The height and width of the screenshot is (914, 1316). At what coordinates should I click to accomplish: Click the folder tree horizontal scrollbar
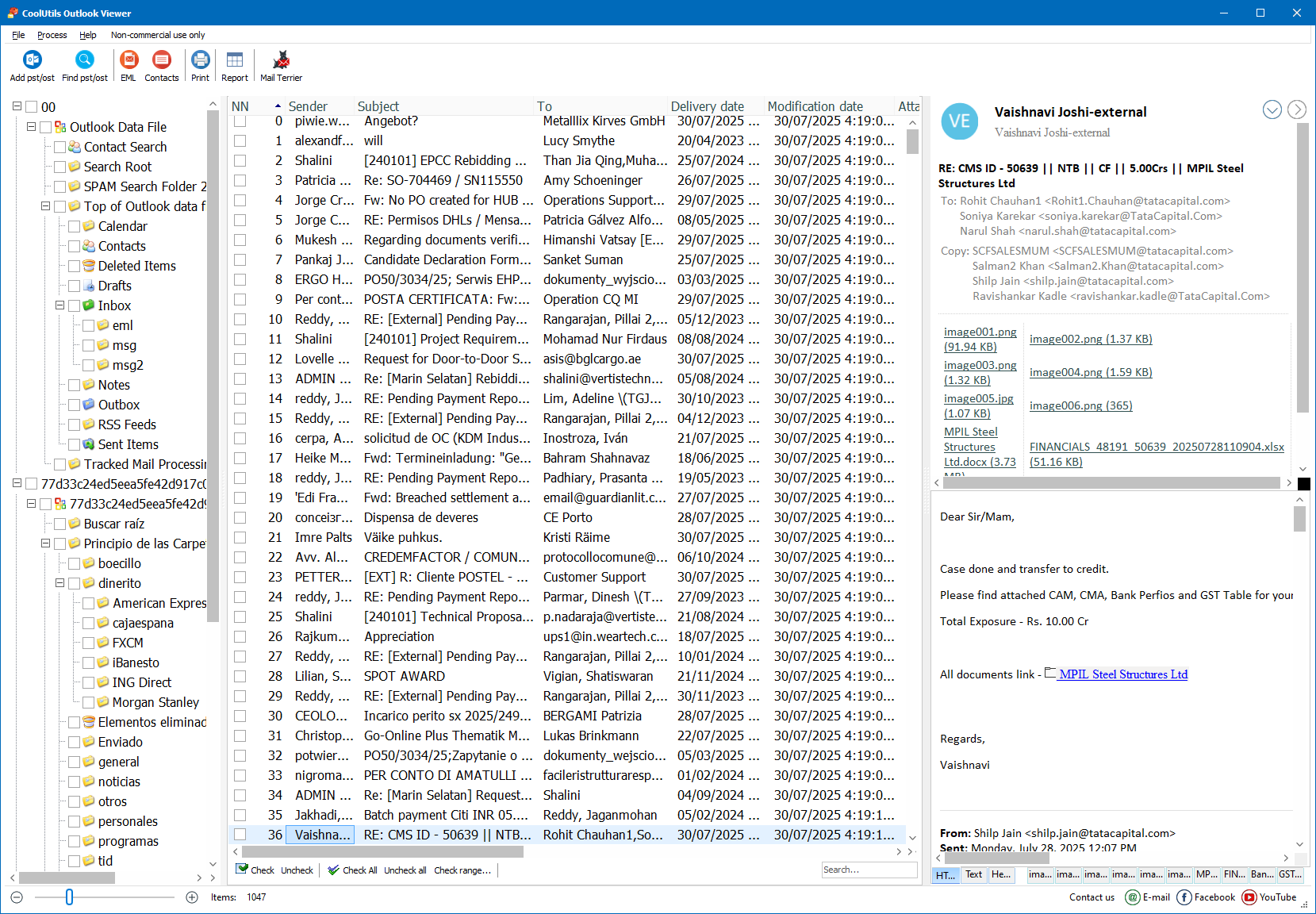coord(67,878)
